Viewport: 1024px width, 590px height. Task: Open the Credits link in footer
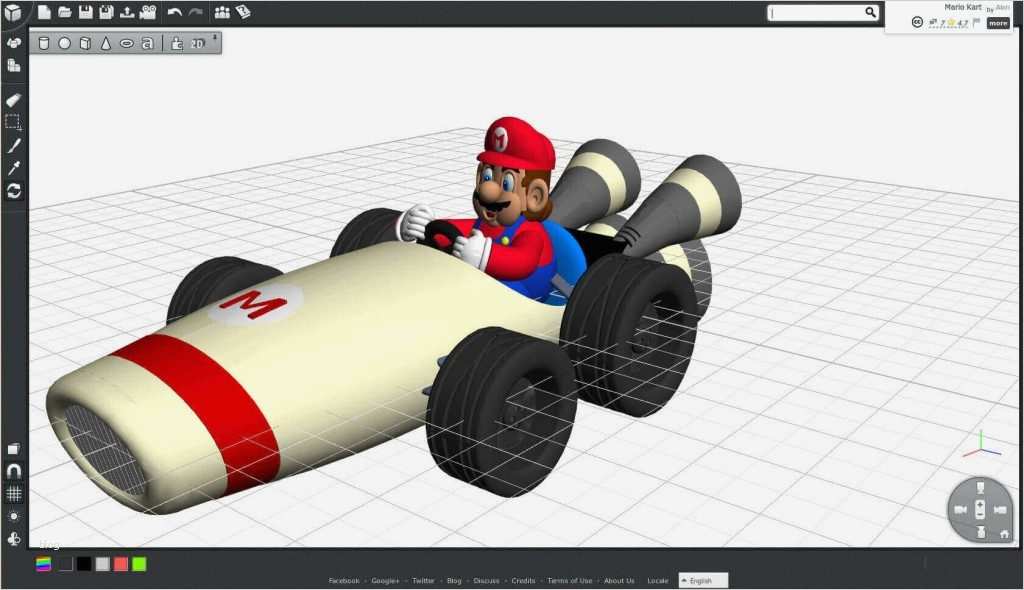pos(523,580)
